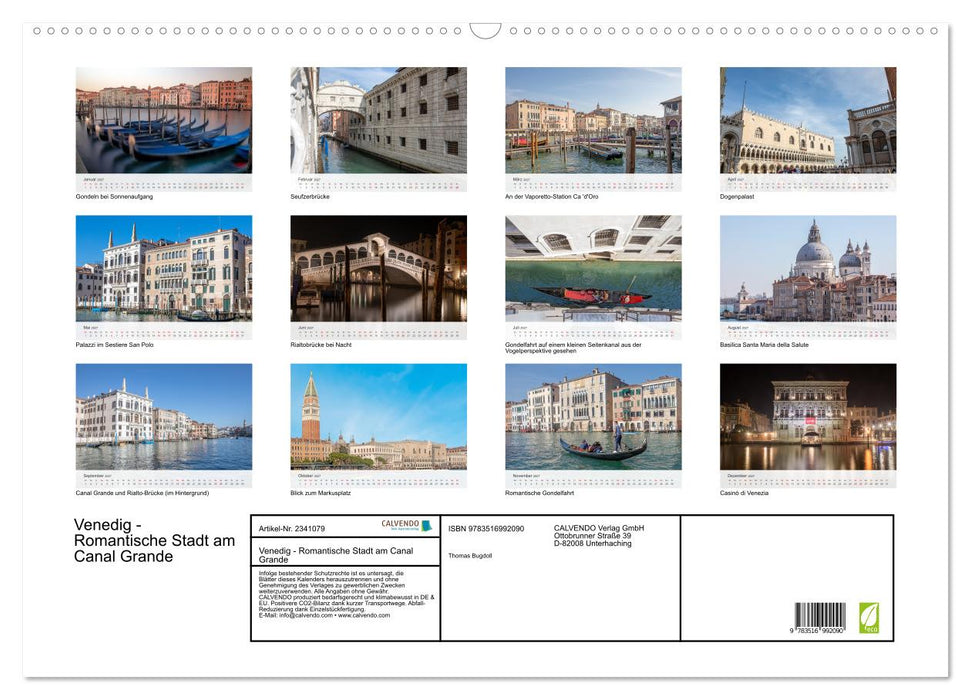This screenshot has height=700, width=971.
Task: Click the caption 'Casinò di Venezia'
Action: pos(744,493)
